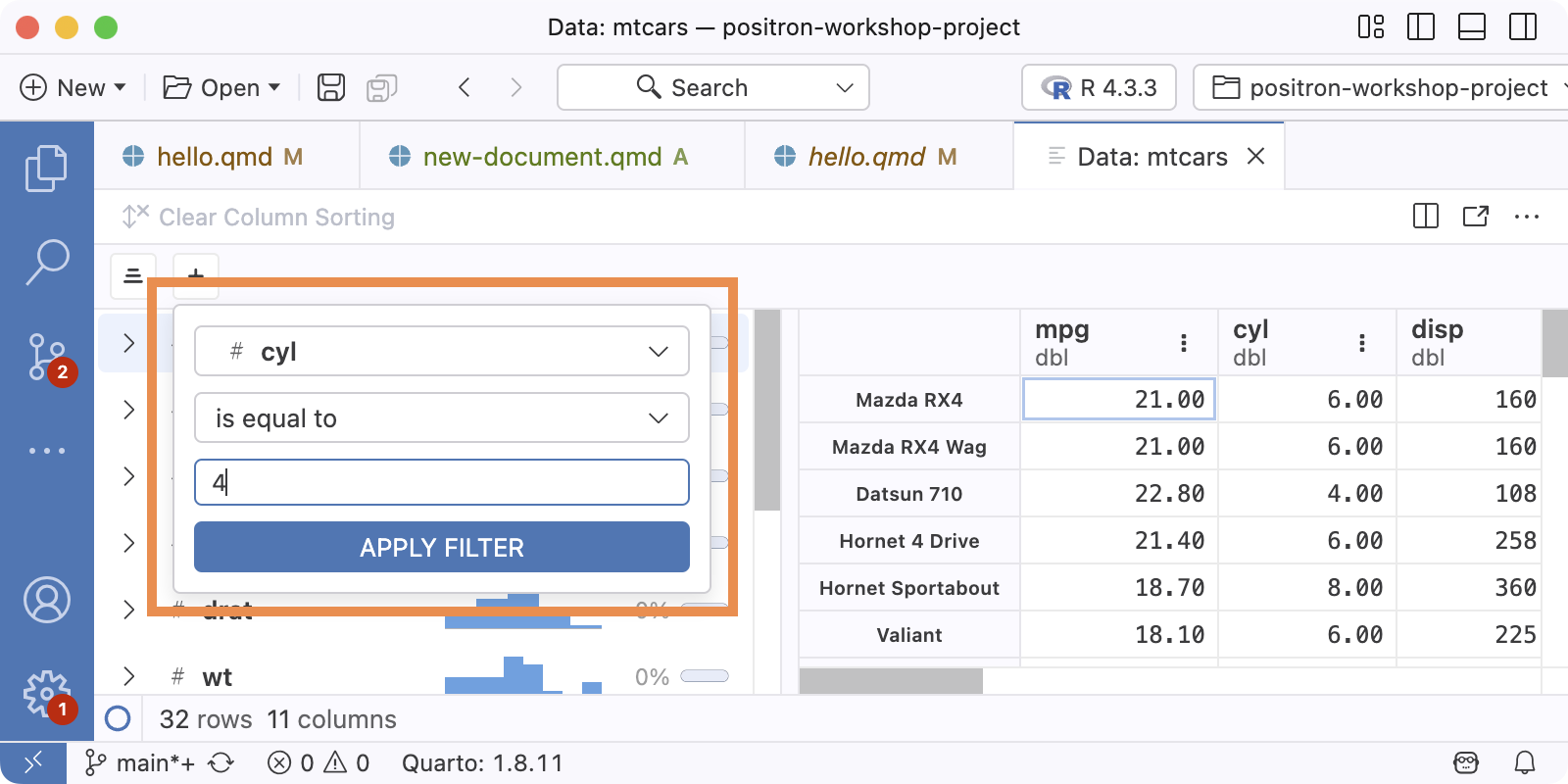Click the data grid vertical scrollbar
Screen dimensions: 1568x784
click(x=1554, y=343)
